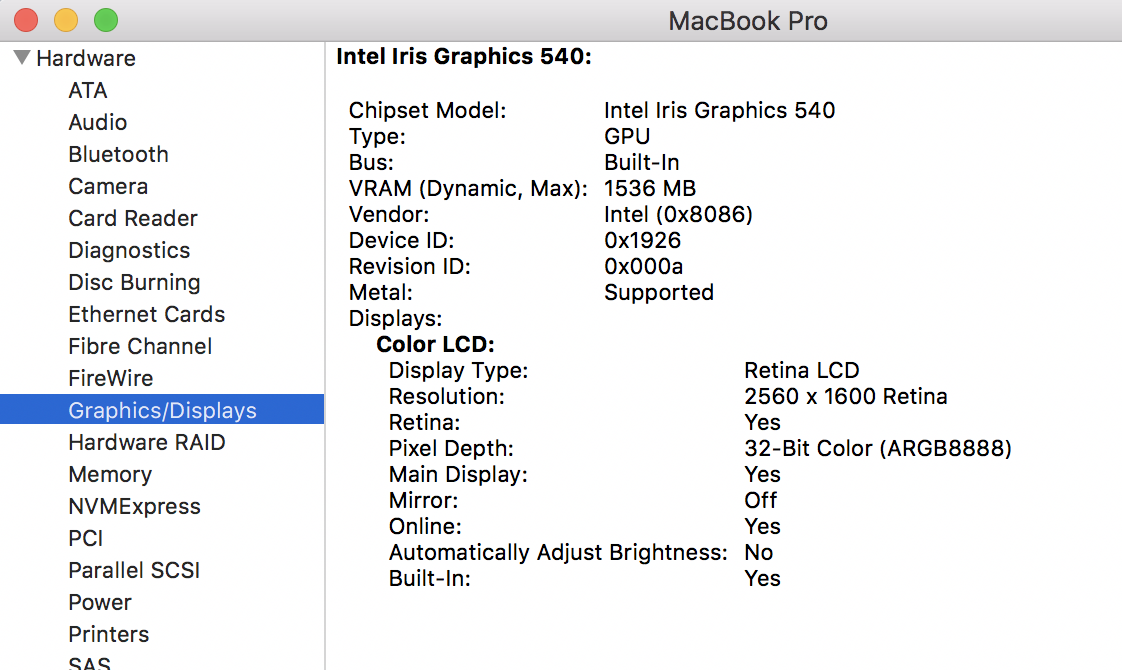Open the Camera hardware entry
This screenshot has width=1122, height=670.
point(108,186)
